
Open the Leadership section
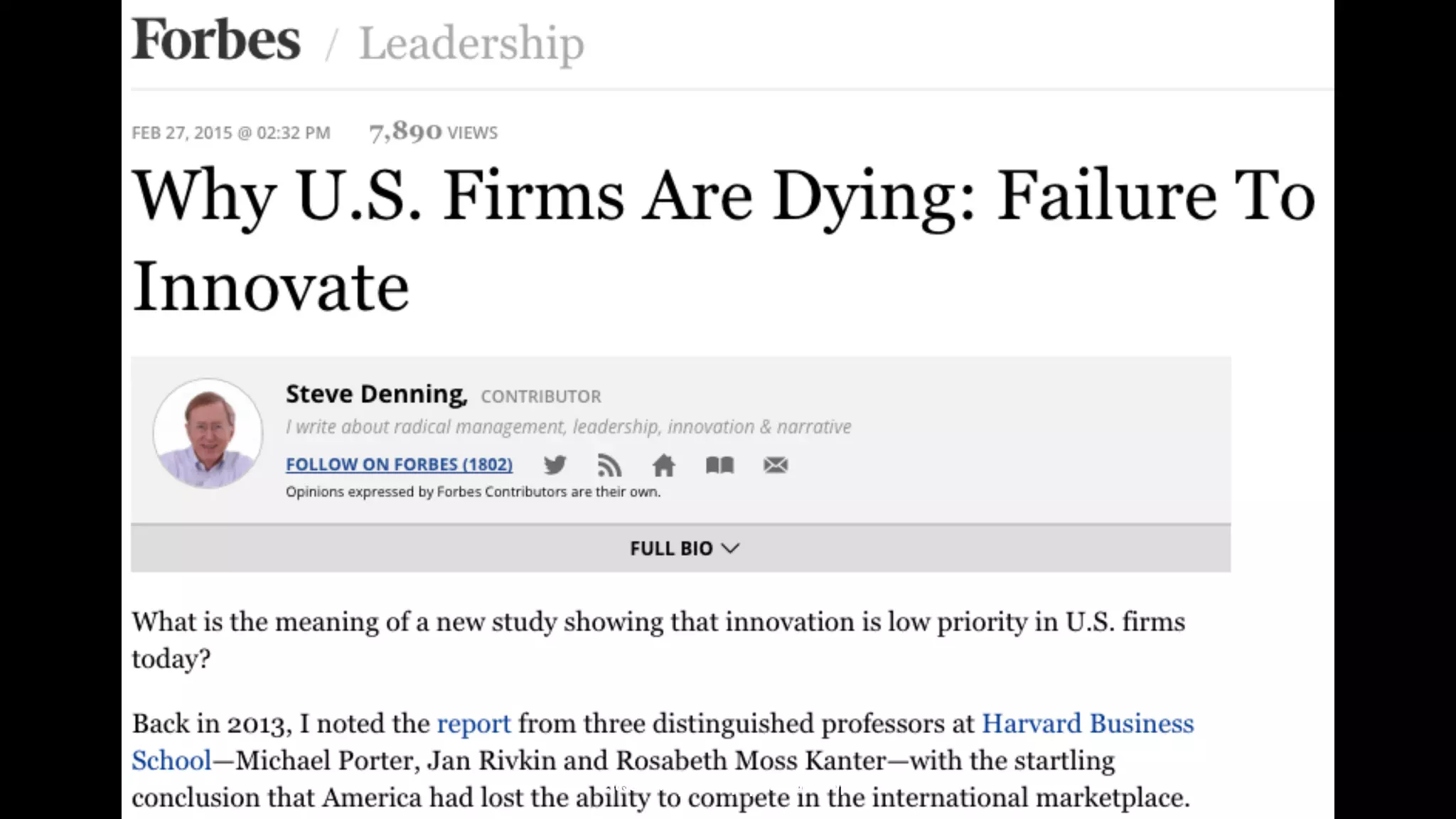click(x=471, y=43)
